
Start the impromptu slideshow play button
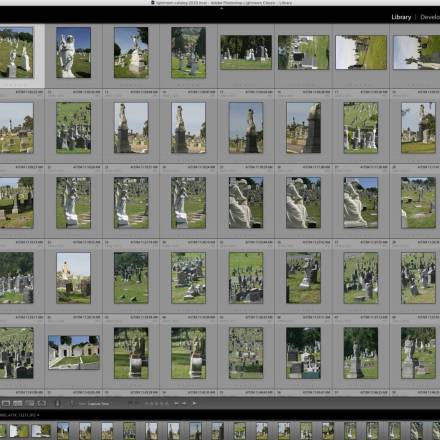pyautogui.click(x=194, y=403)
